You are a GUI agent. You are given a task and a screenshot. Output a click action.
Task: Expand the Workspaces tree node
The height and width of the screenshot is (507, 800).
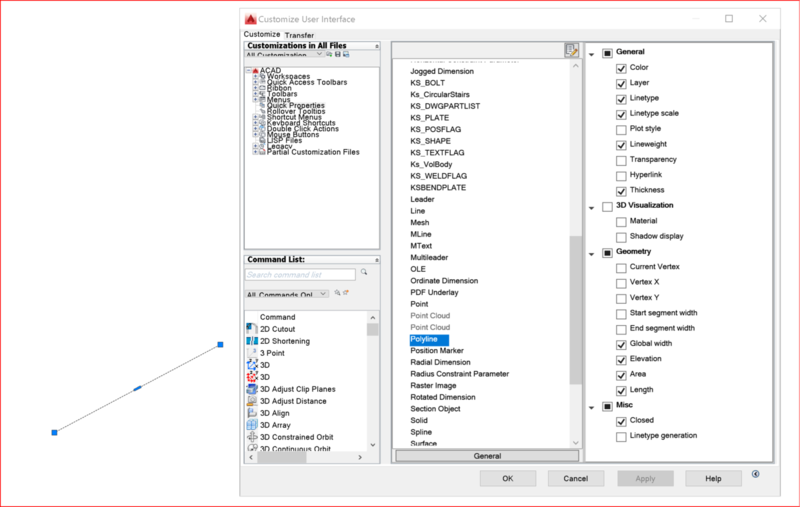[x=256, y=77]
